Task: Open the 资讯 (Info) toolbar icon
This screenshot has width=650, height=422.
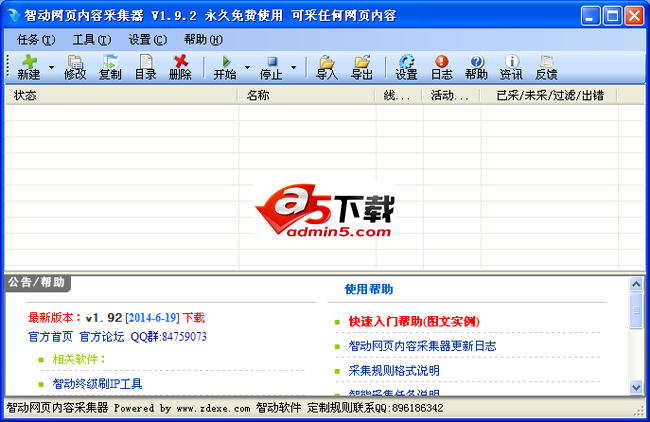Action: coord(512,67)
